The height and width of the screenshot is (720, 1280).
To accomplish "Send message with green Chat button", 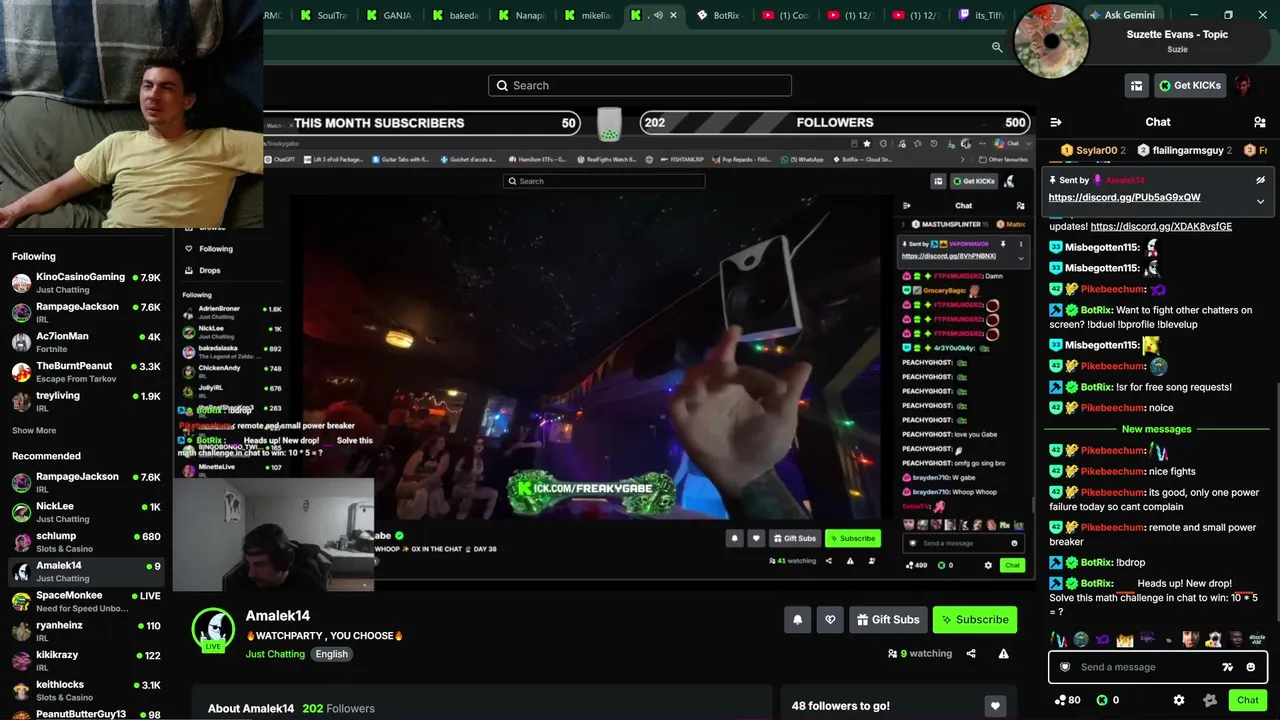I will [x=1247, y=700].
